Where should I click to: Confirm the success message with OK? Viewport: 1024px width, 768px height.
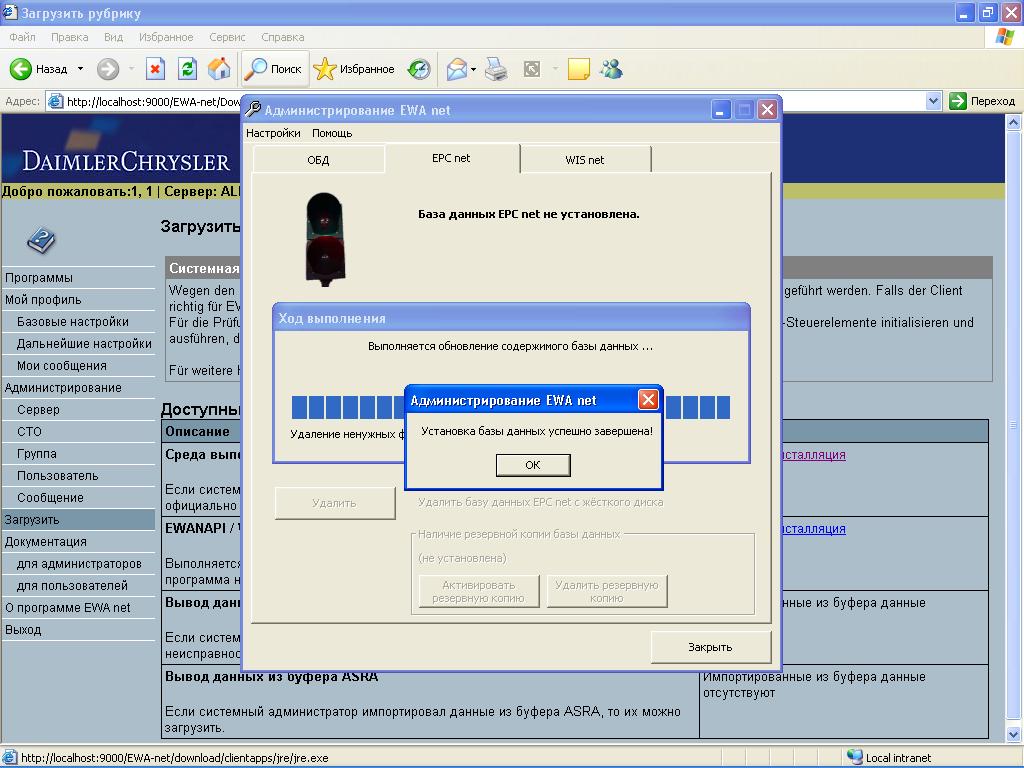(x=533, y=465)
